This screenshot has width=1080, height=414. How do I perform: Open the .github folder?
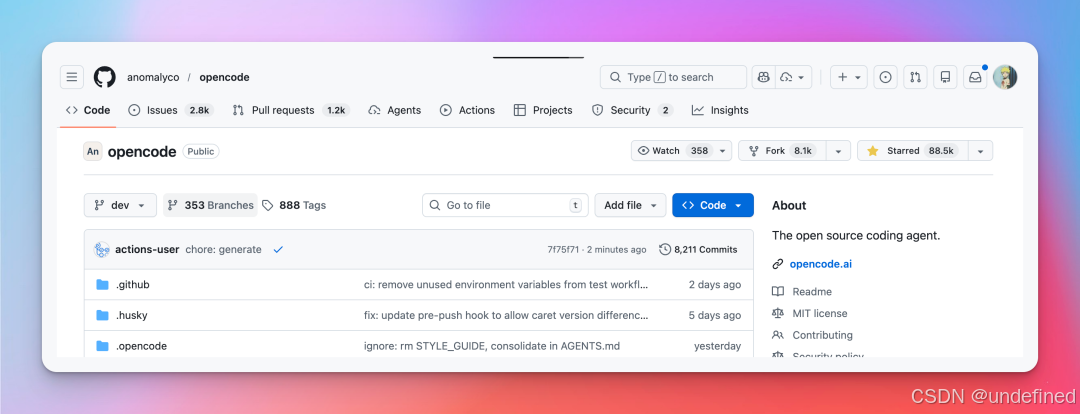coord(133,284)
